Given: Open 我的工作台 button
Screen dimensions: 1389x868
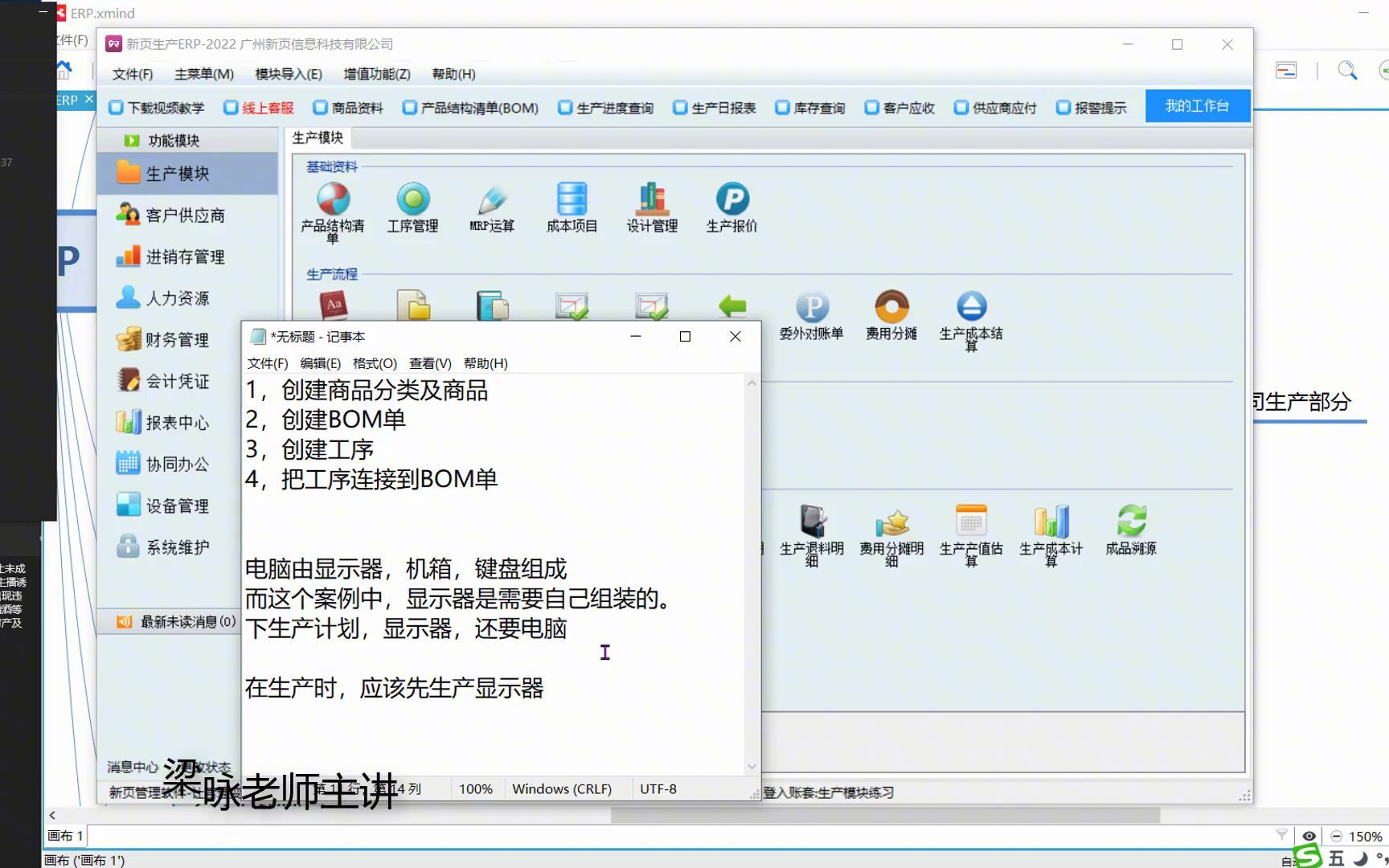Looking at the screenshot, I should pos(1198,106).
